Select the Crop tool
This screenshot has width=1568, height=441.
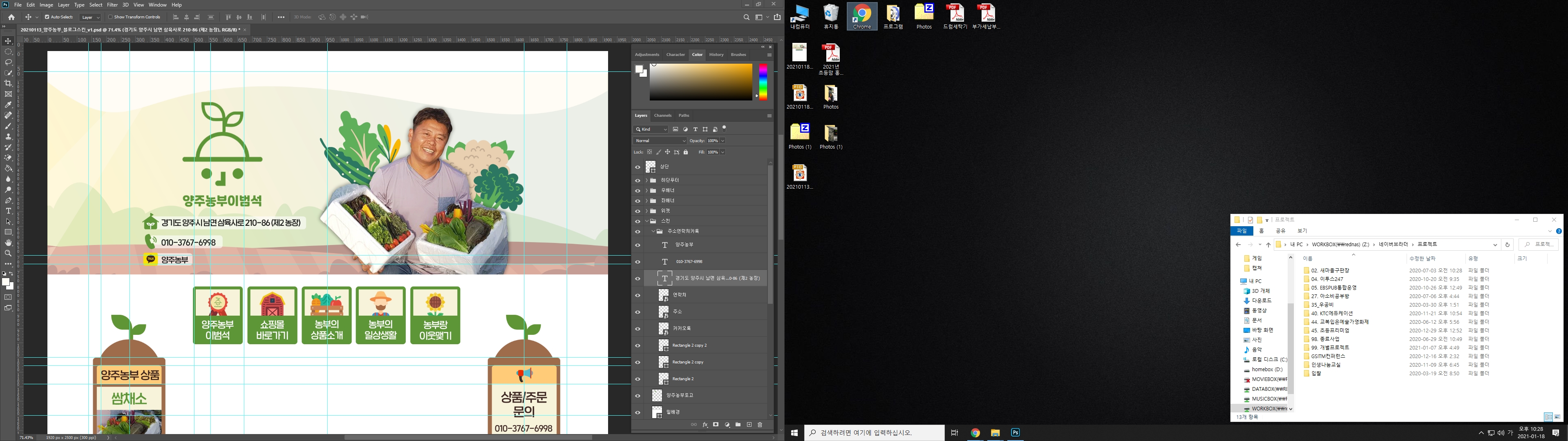(9, 83)
